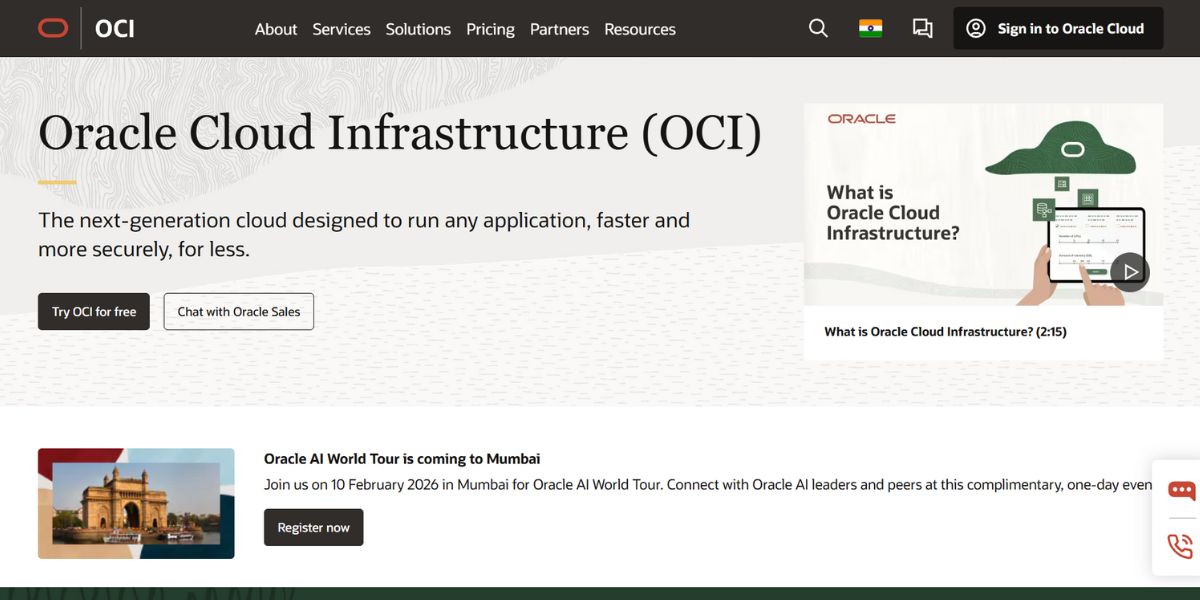The height and width of the screenshot is (600, 1200).
Task: Click the OCI logo next to the Oracle mark
Action: [x=114, y=28]
